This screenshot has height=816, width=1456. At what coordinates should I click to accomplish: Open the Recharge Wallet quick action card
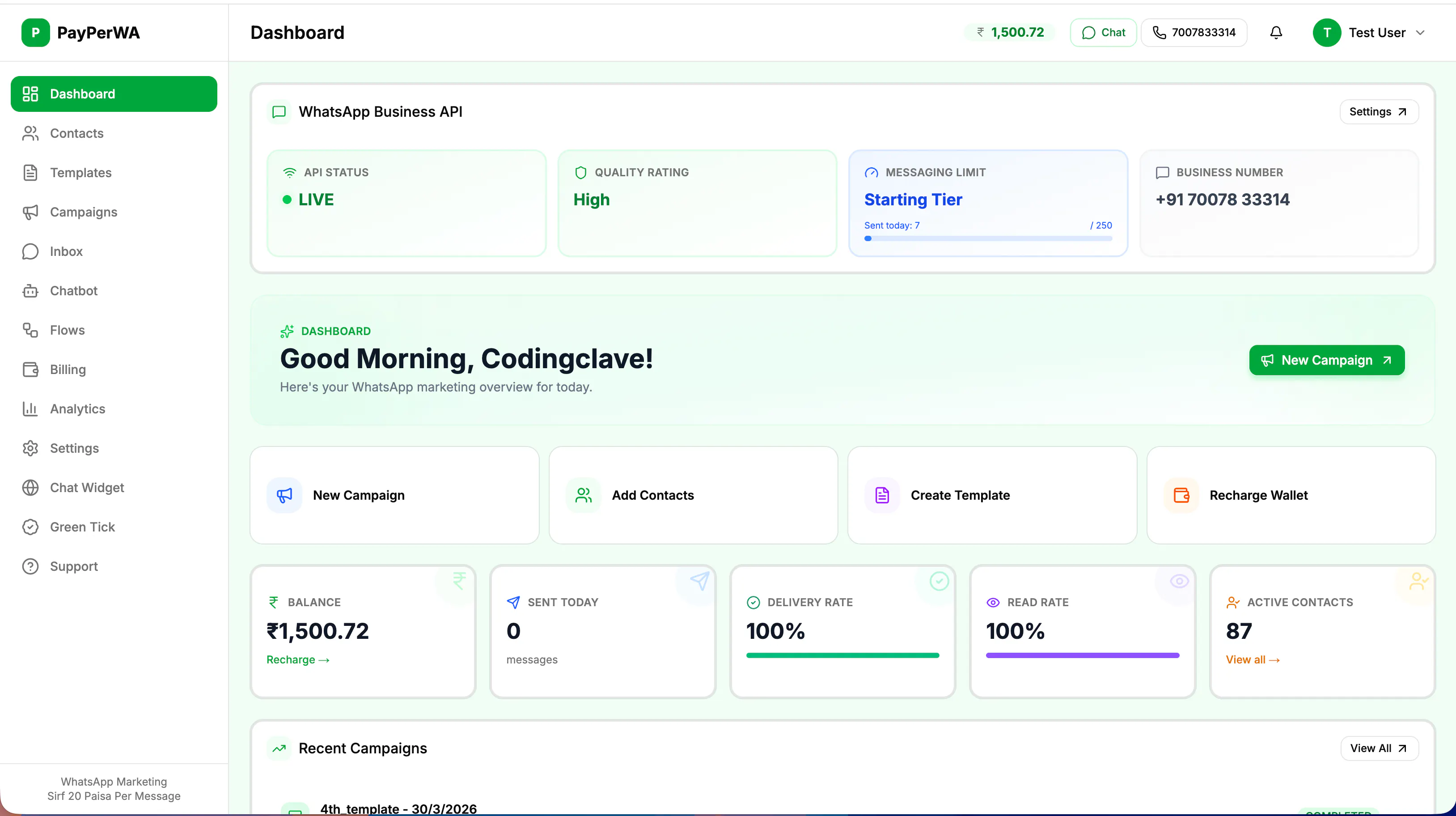pyautogui.click(x=1291, y=495)
